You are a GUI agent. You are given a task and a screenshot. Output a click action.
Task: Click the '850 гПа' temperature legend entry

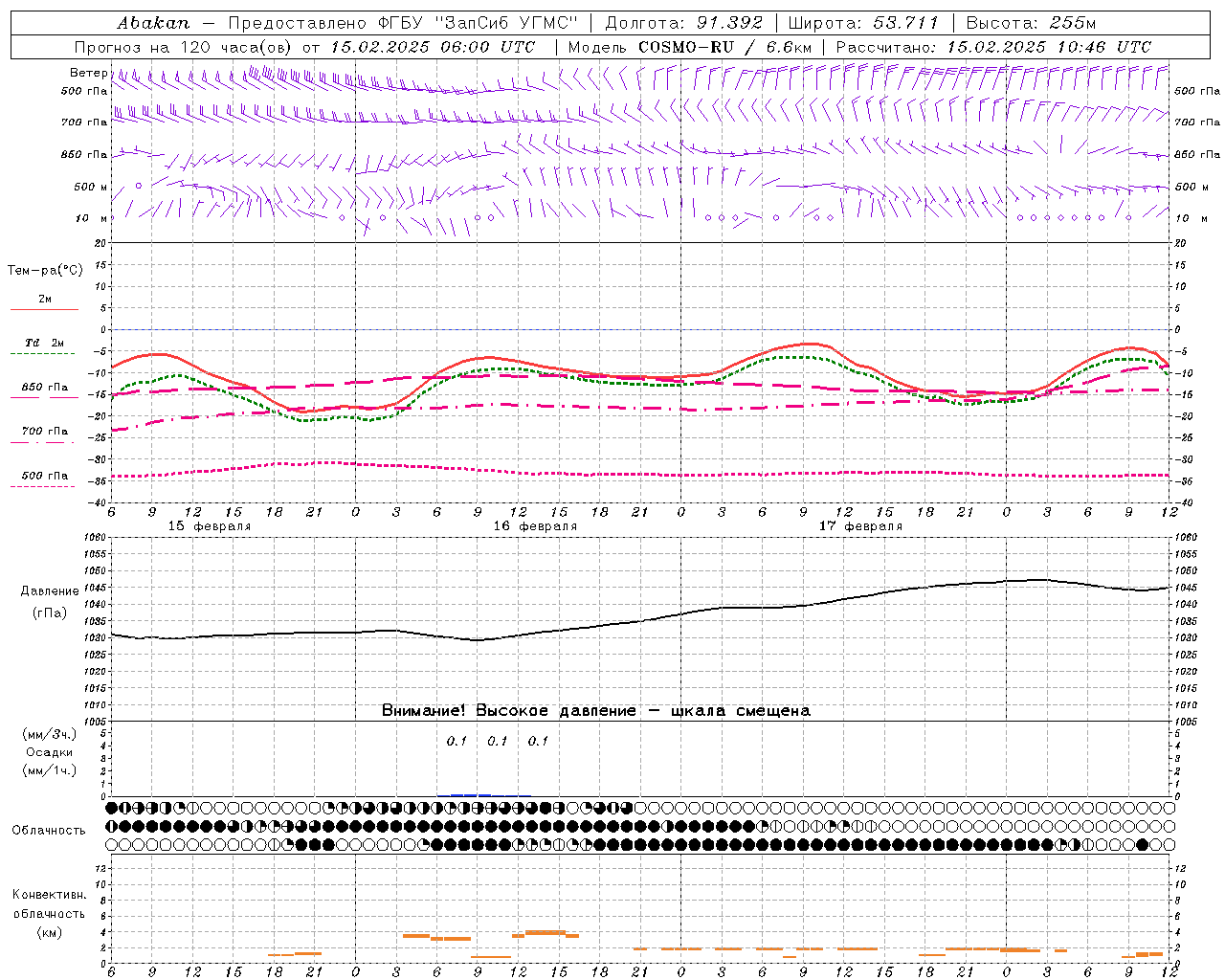(x=45, y=388)
